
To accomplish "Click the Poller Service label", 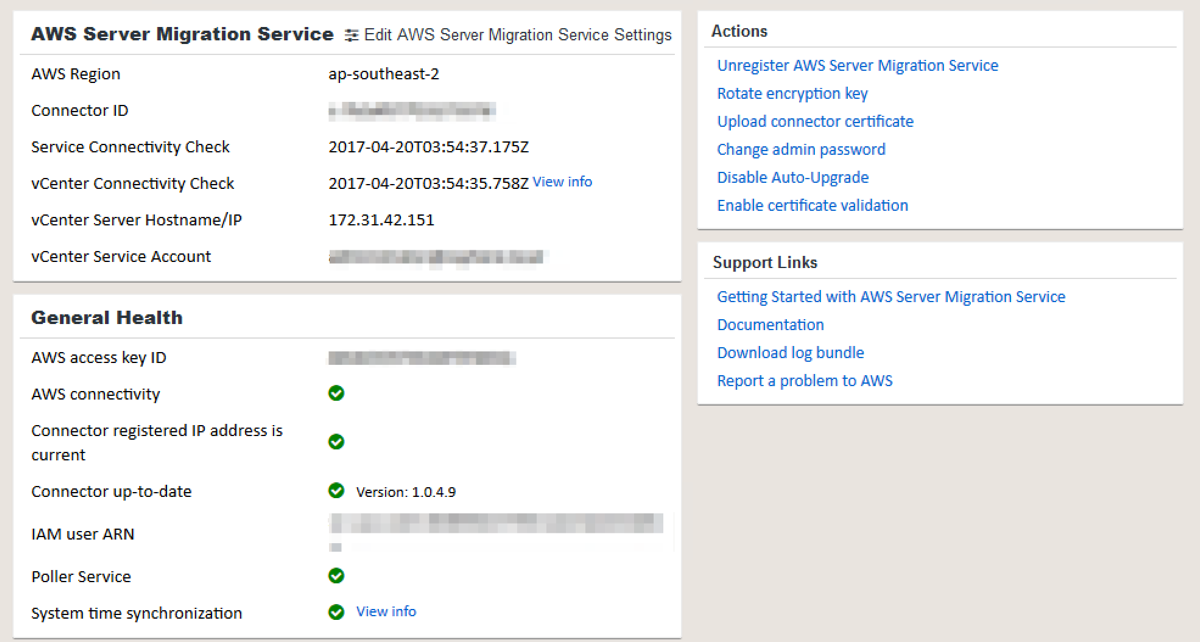I will click(81, 577).
